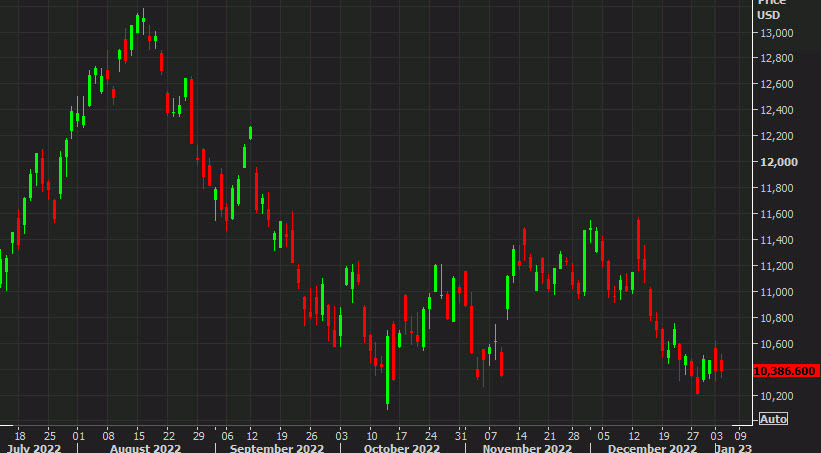Click date tick 27 in December

693,436
